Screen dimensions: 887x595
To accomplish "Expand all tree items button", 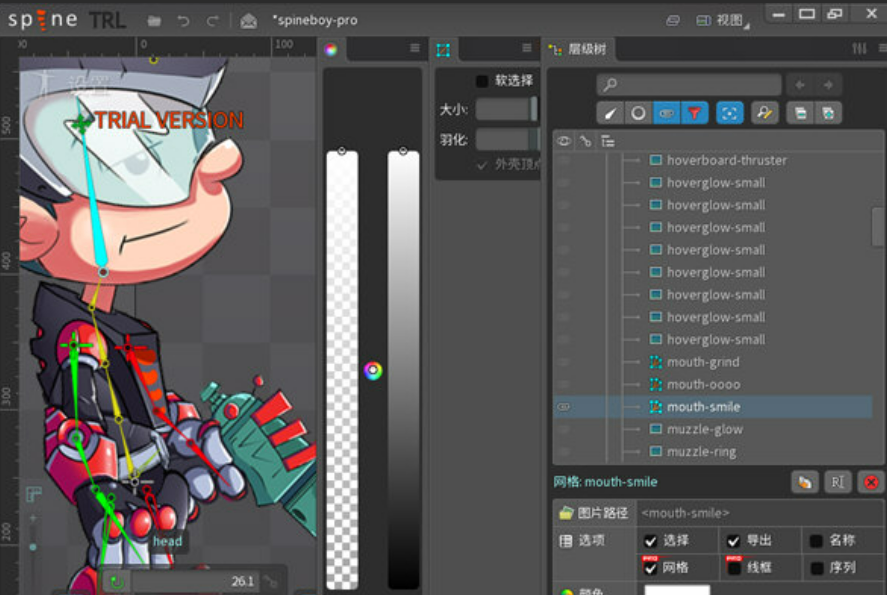I will coord(828,113).
